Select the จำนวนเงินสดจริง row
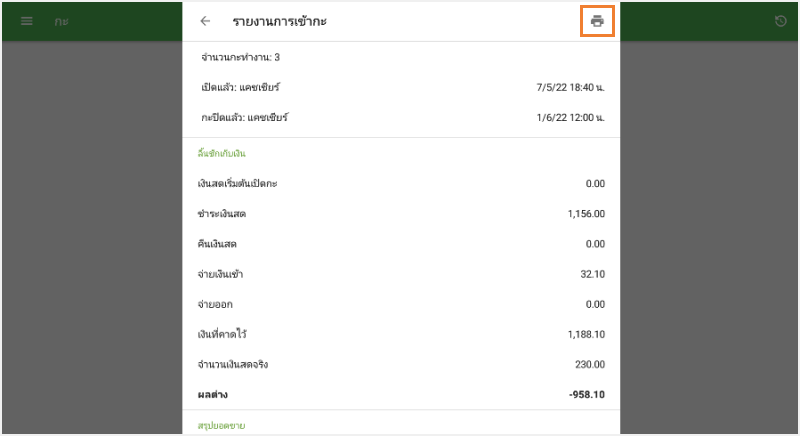 pos(233,364)
